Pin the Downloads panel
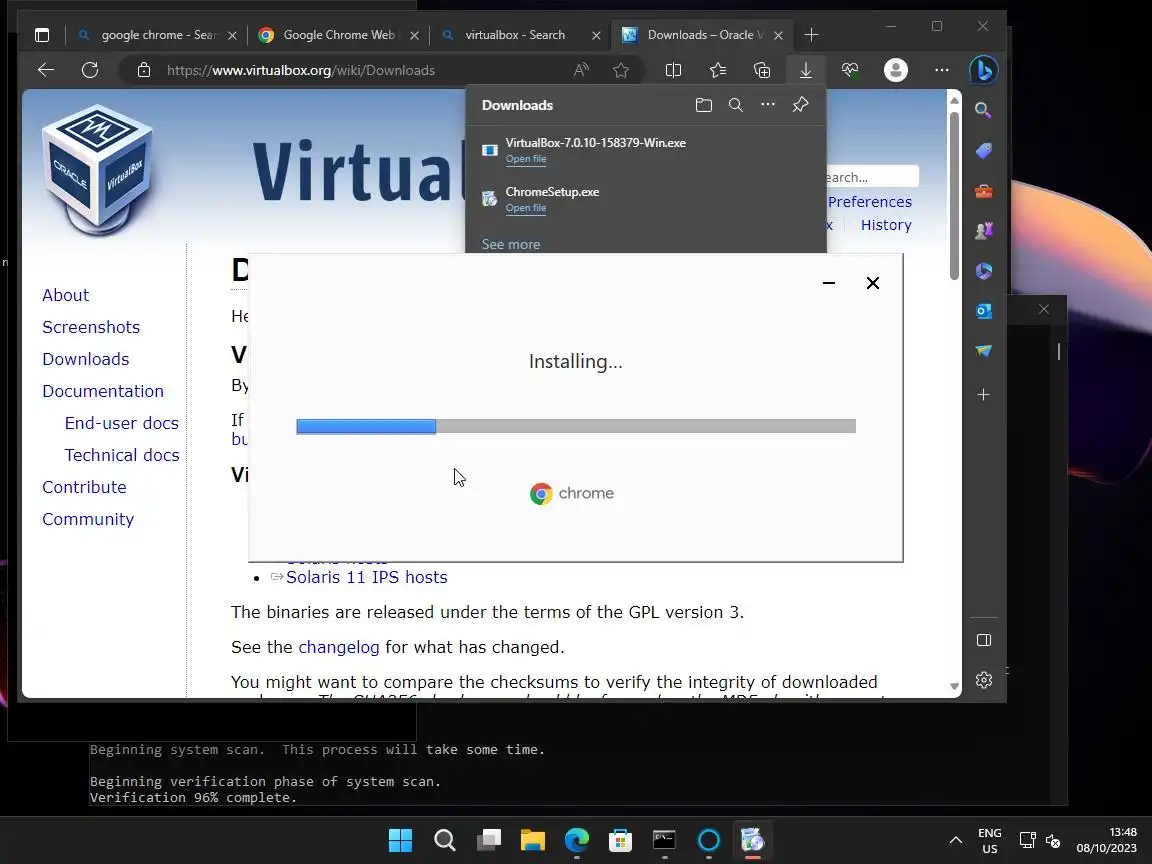This screenshot has width=1152, height=864. coord(801,104)
